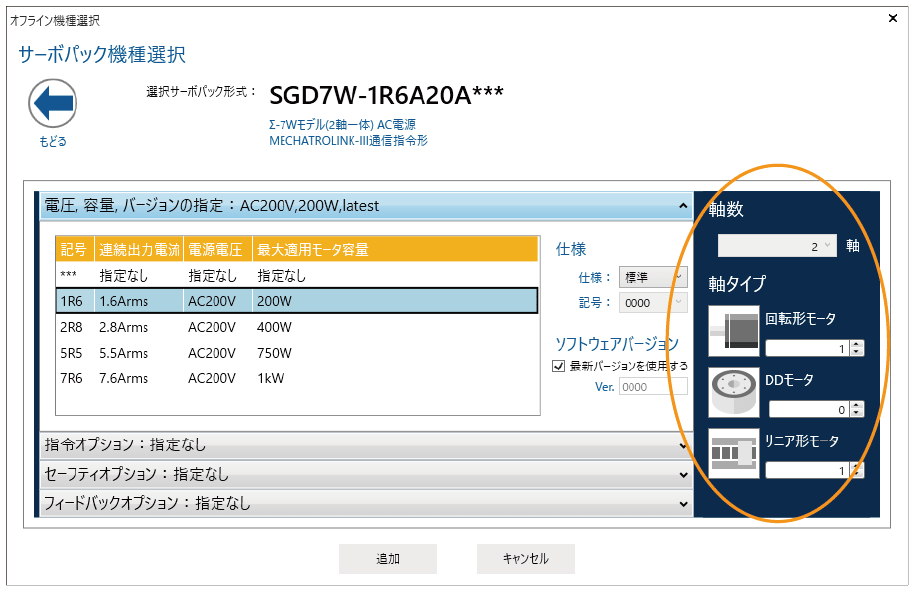917x595 pixels.
Task: Expand the セーフティオプション section
Action: tap(365, 474)
